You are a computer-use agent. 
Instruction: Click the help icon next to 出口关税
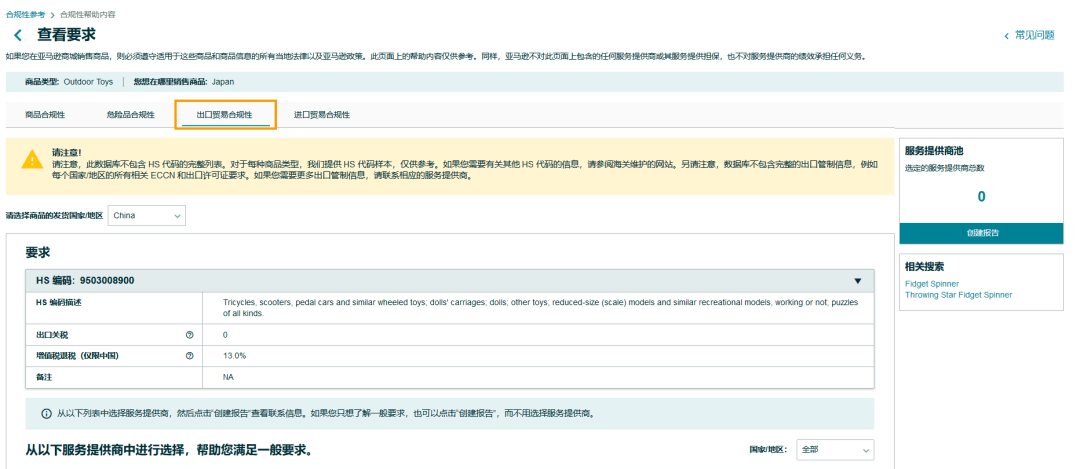coord(189,335)
